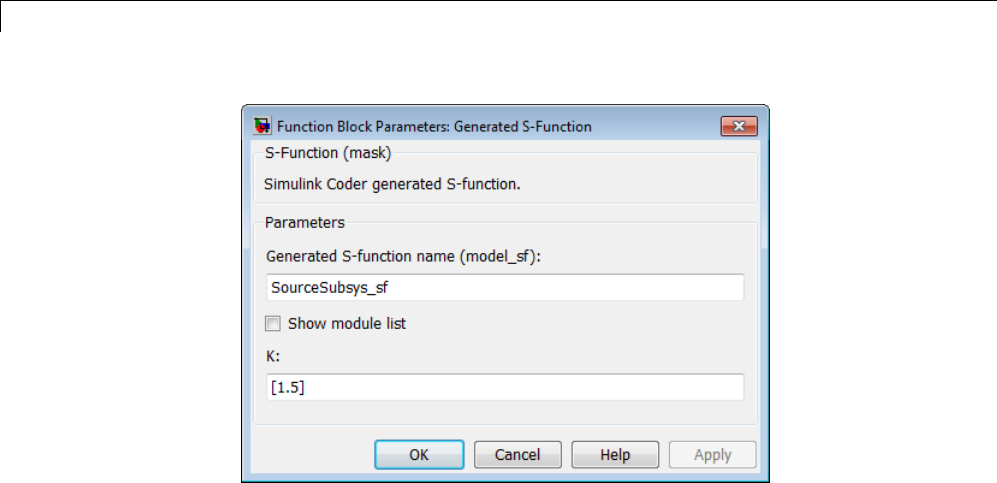Cancel the block parameter changes
Screen dimensions: 997x483
(518, 455)
